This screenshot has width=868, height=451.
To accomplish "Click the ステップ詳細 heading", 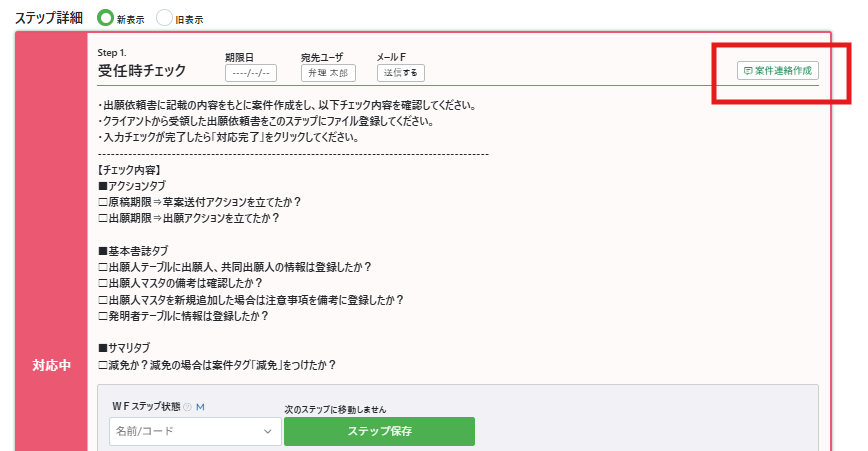I will 47,18.
